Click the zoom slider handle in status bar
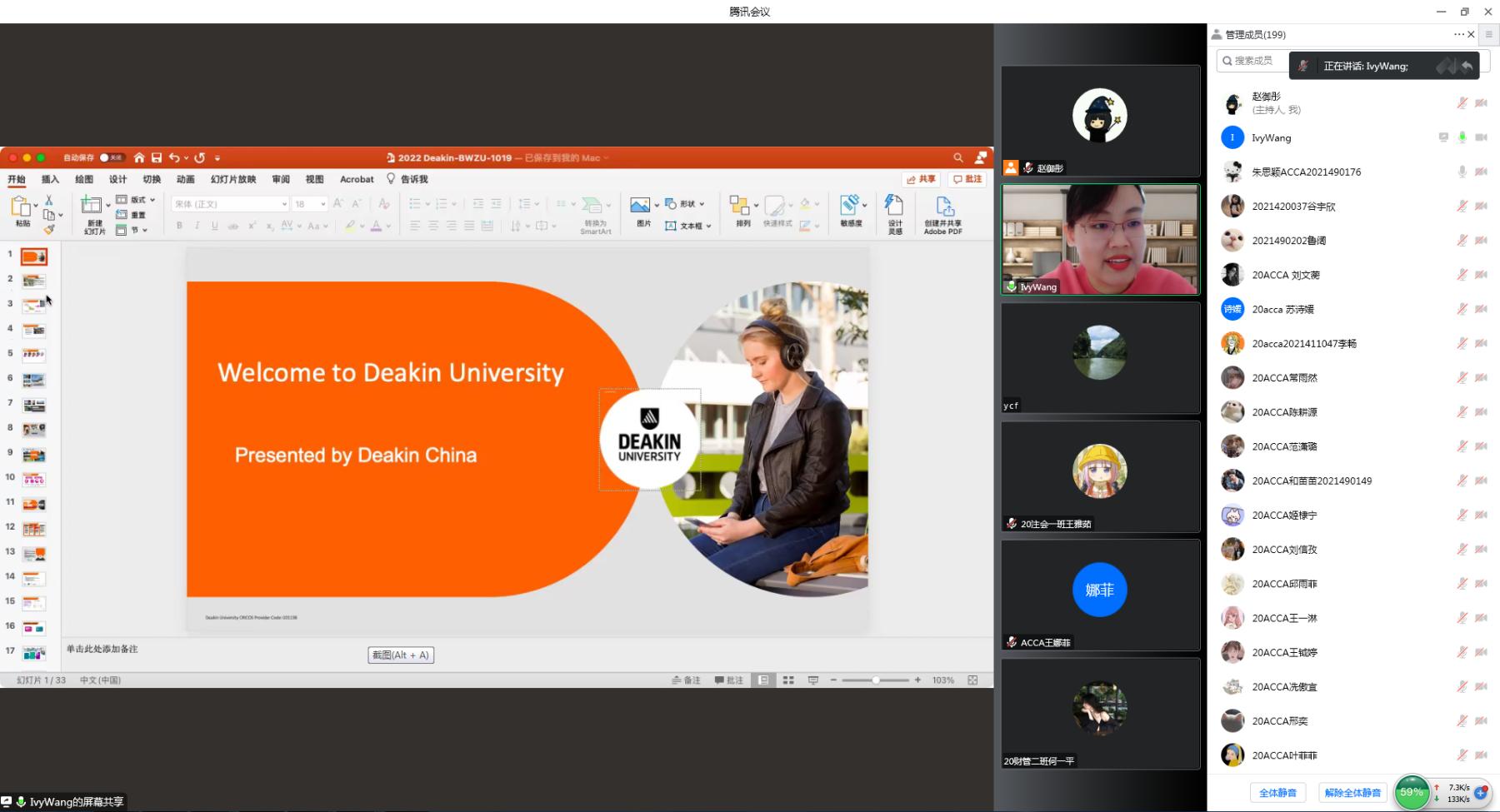 coord(876,680)
